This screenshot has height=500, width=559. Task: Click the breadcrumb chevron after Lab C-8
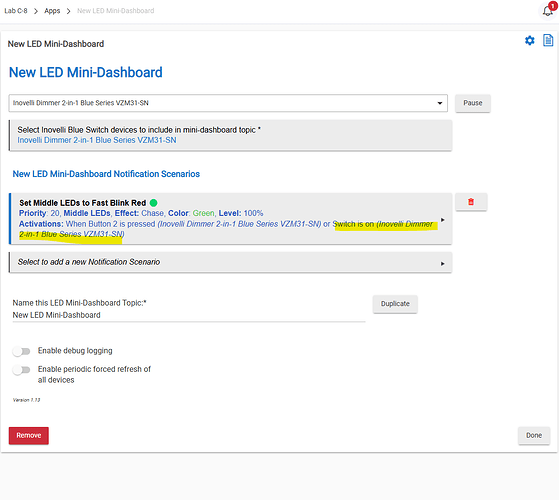pos(36,11)
